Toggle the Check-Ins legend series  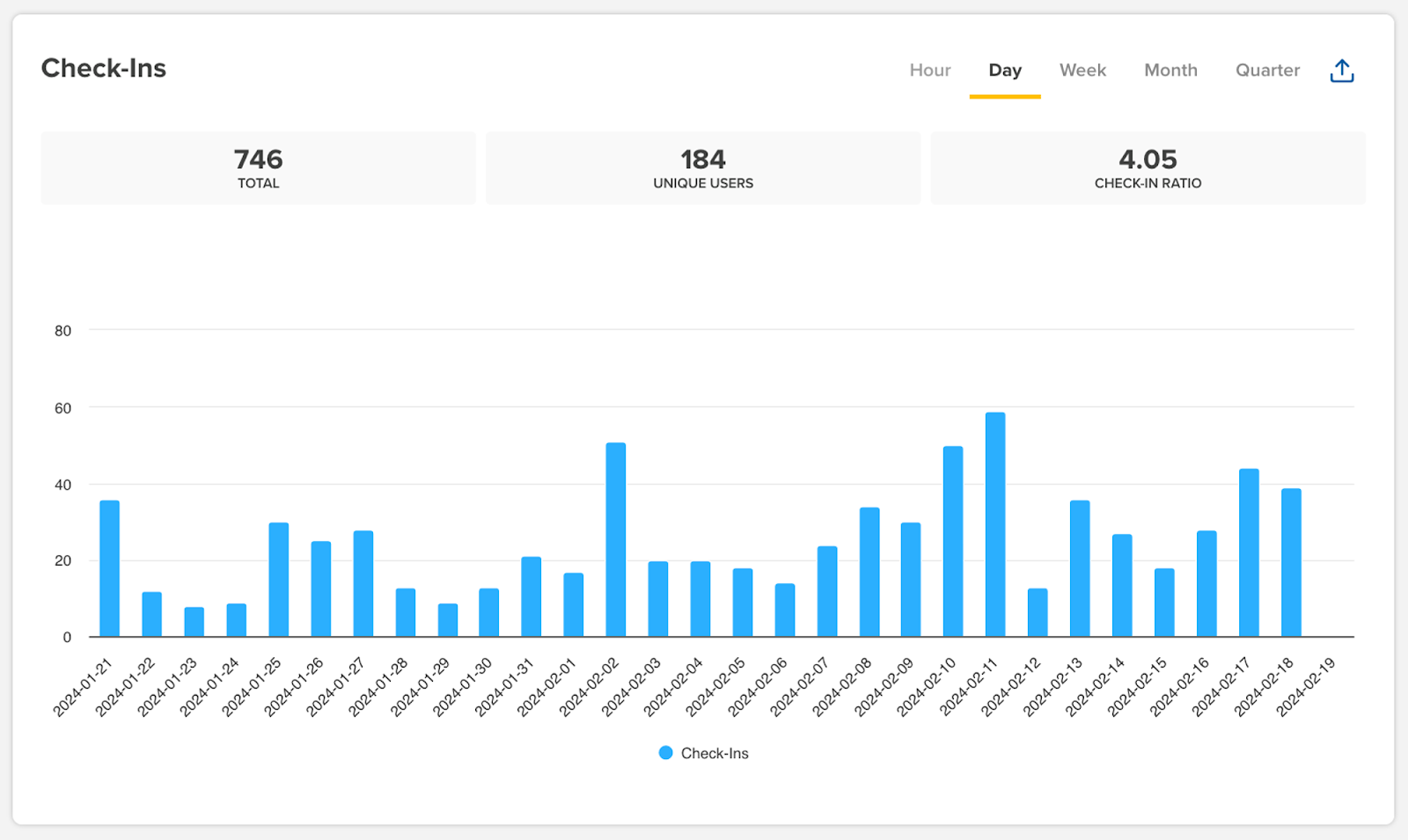(714, 753)
